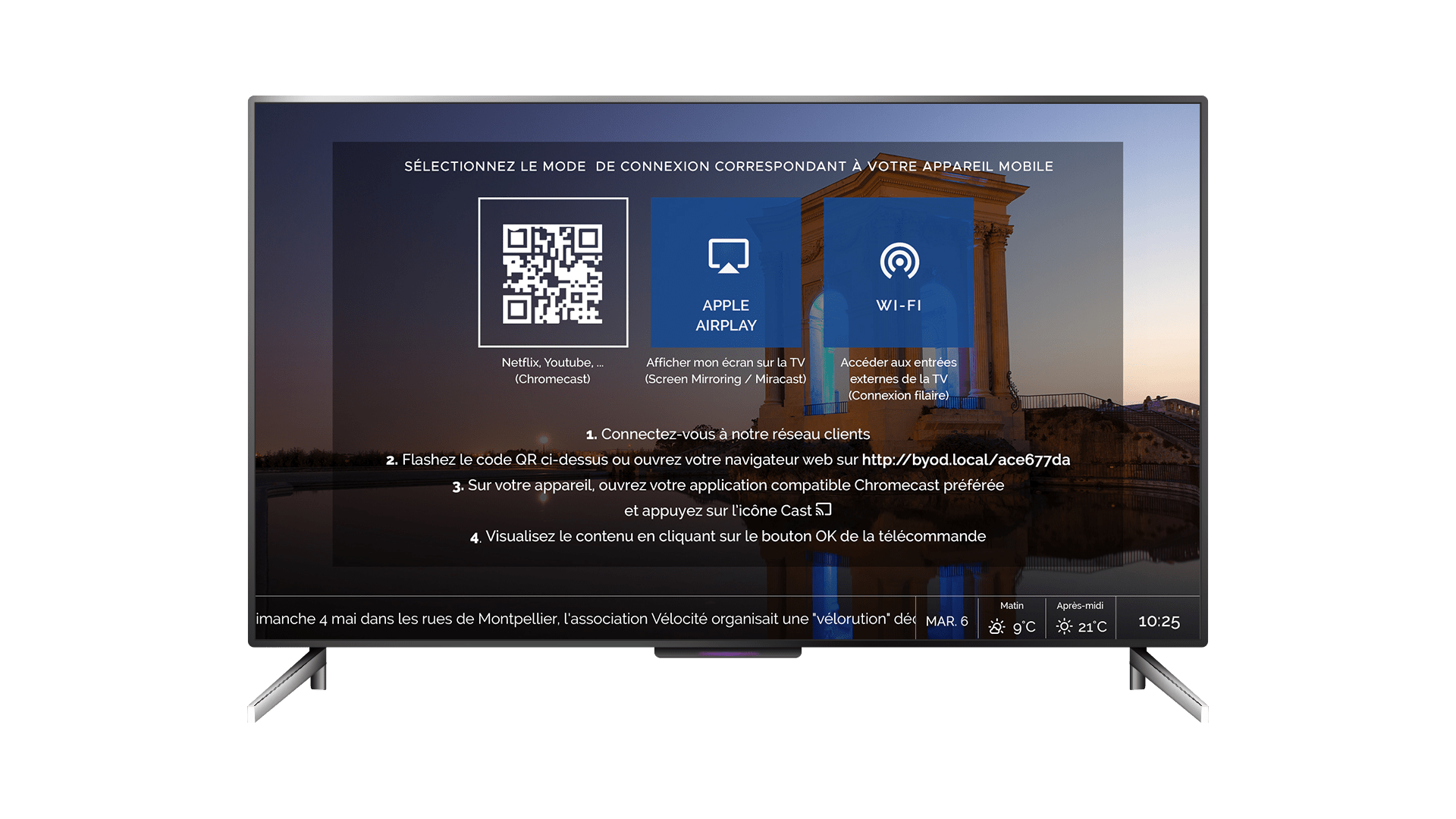The width and height of the screenshot is (1456, 819).
Task: Click the Cast icon in step 3
Action: point(824,510)
